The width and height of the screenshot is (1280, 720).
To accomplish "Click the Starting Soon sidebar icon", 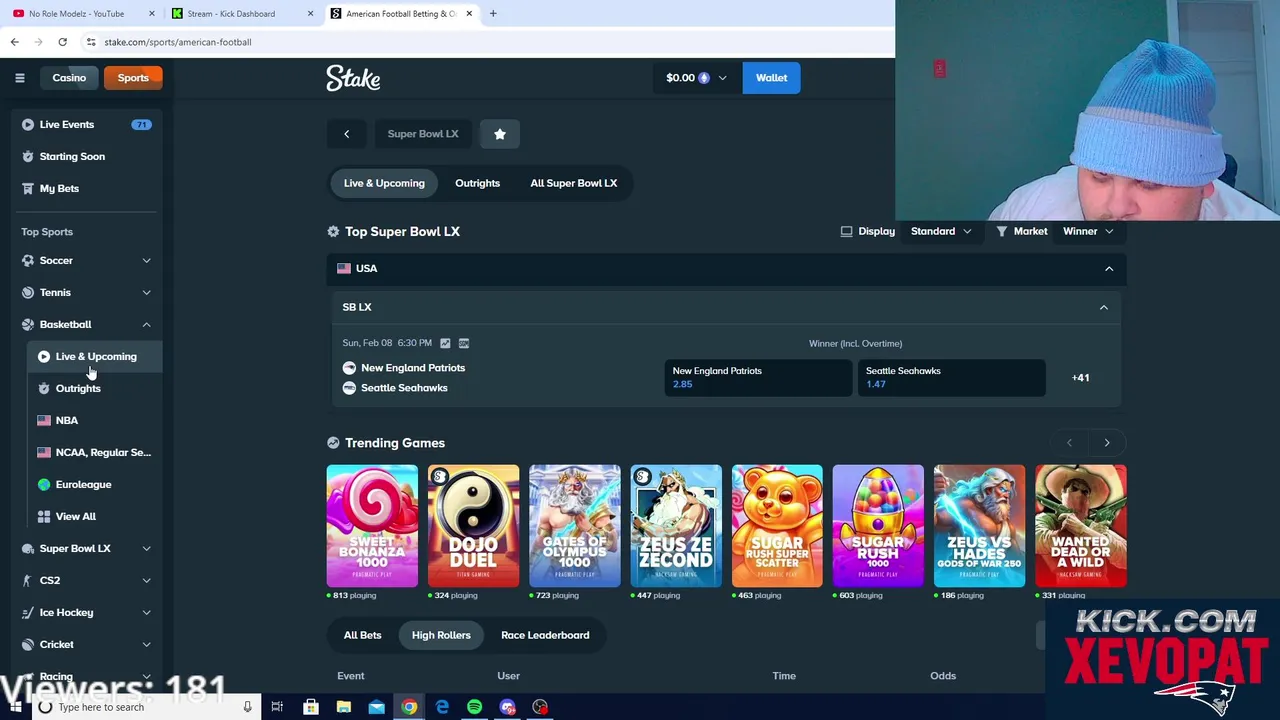I will point(28,157).
